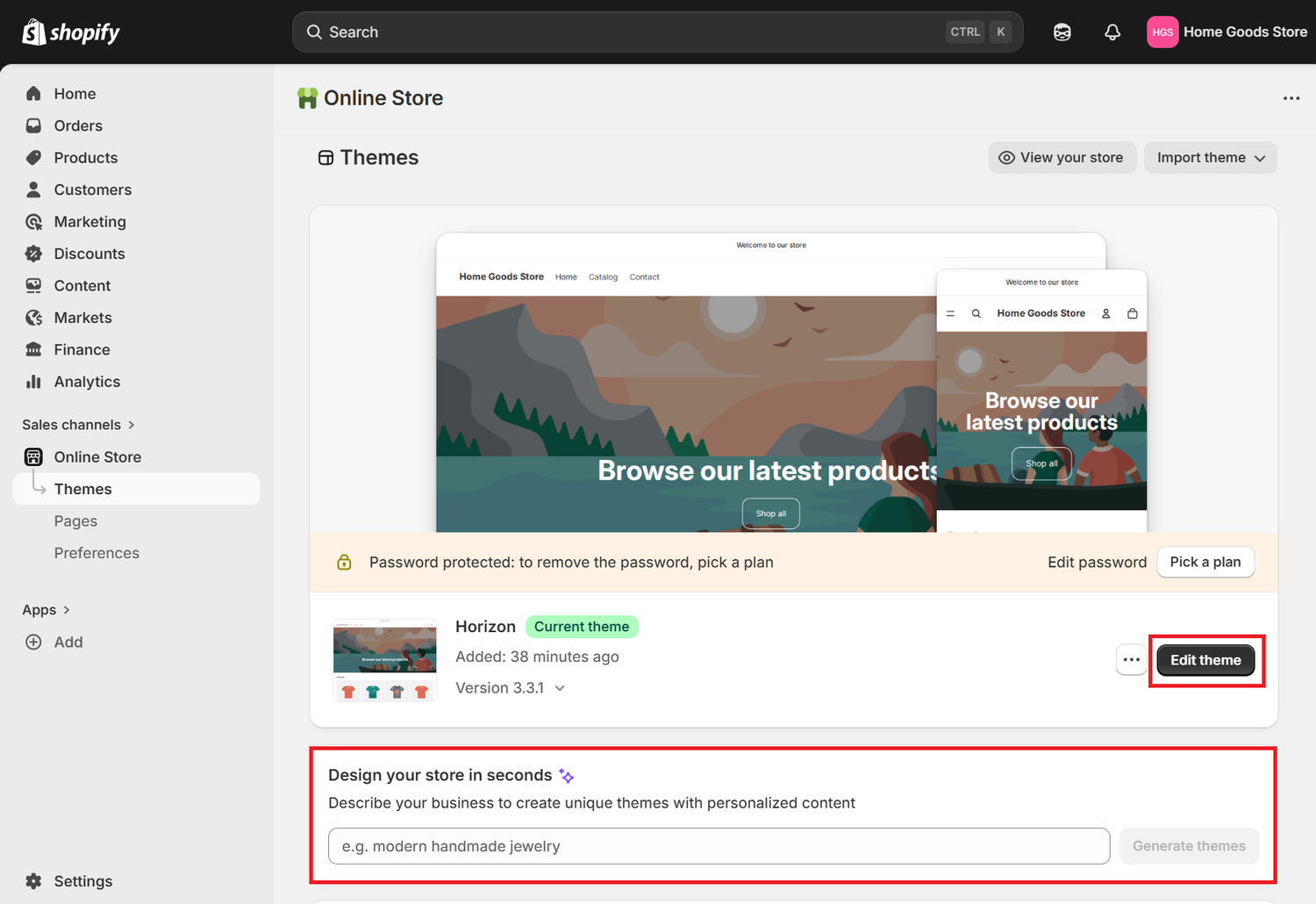This screenshot has width=1316, height=904.
Task: Click the Add apps plus icon
Action: [x=33, y=642]
